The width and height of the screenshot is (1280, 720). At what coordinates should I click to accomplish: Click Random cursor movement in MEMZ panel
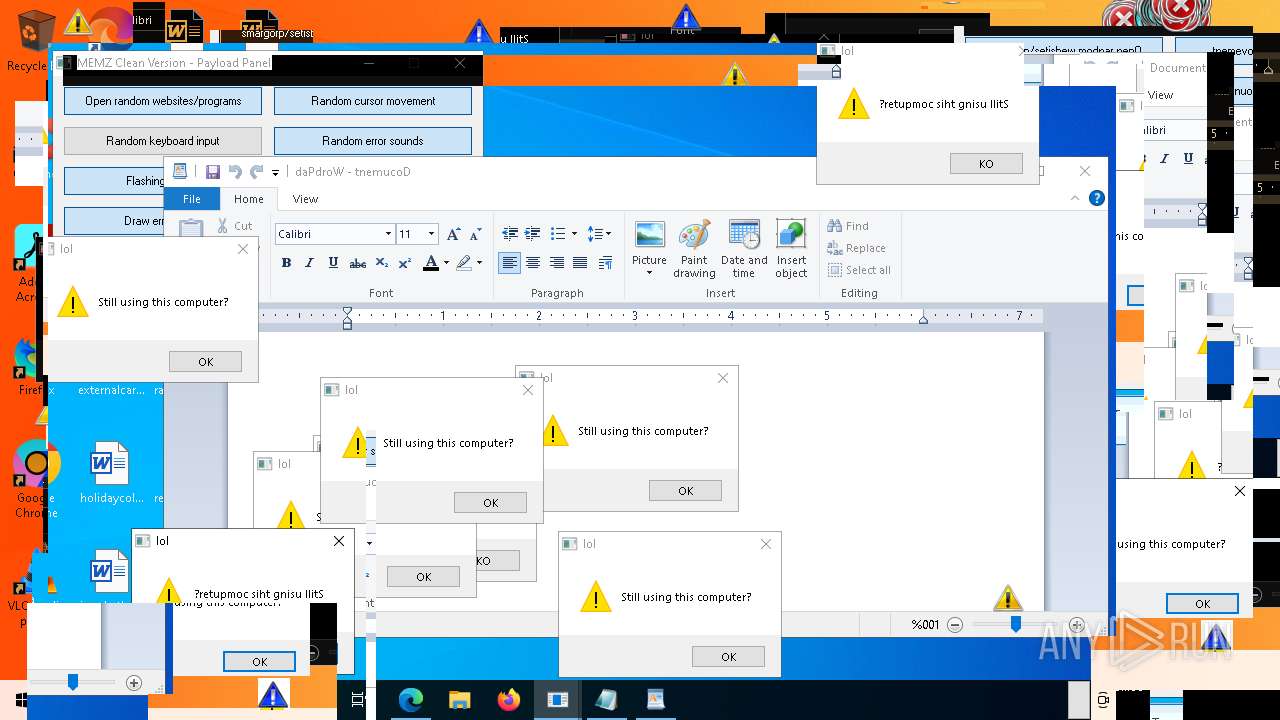coord(373,101)
